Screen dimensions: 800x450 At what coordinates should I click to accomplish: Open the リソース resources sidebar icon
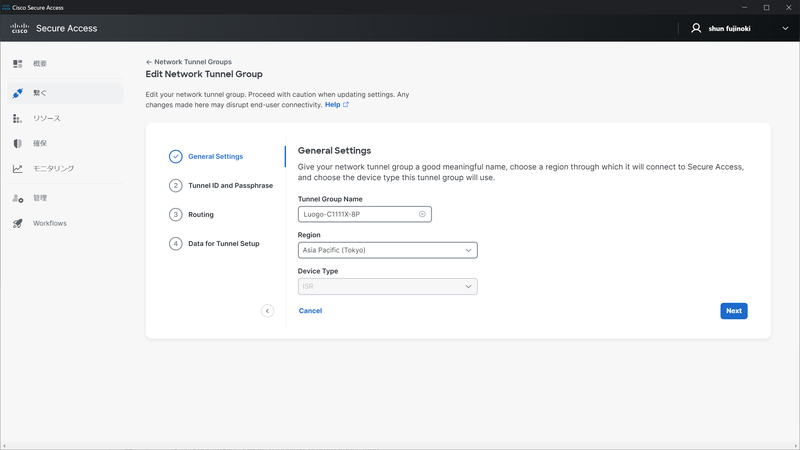click(18, 118)
